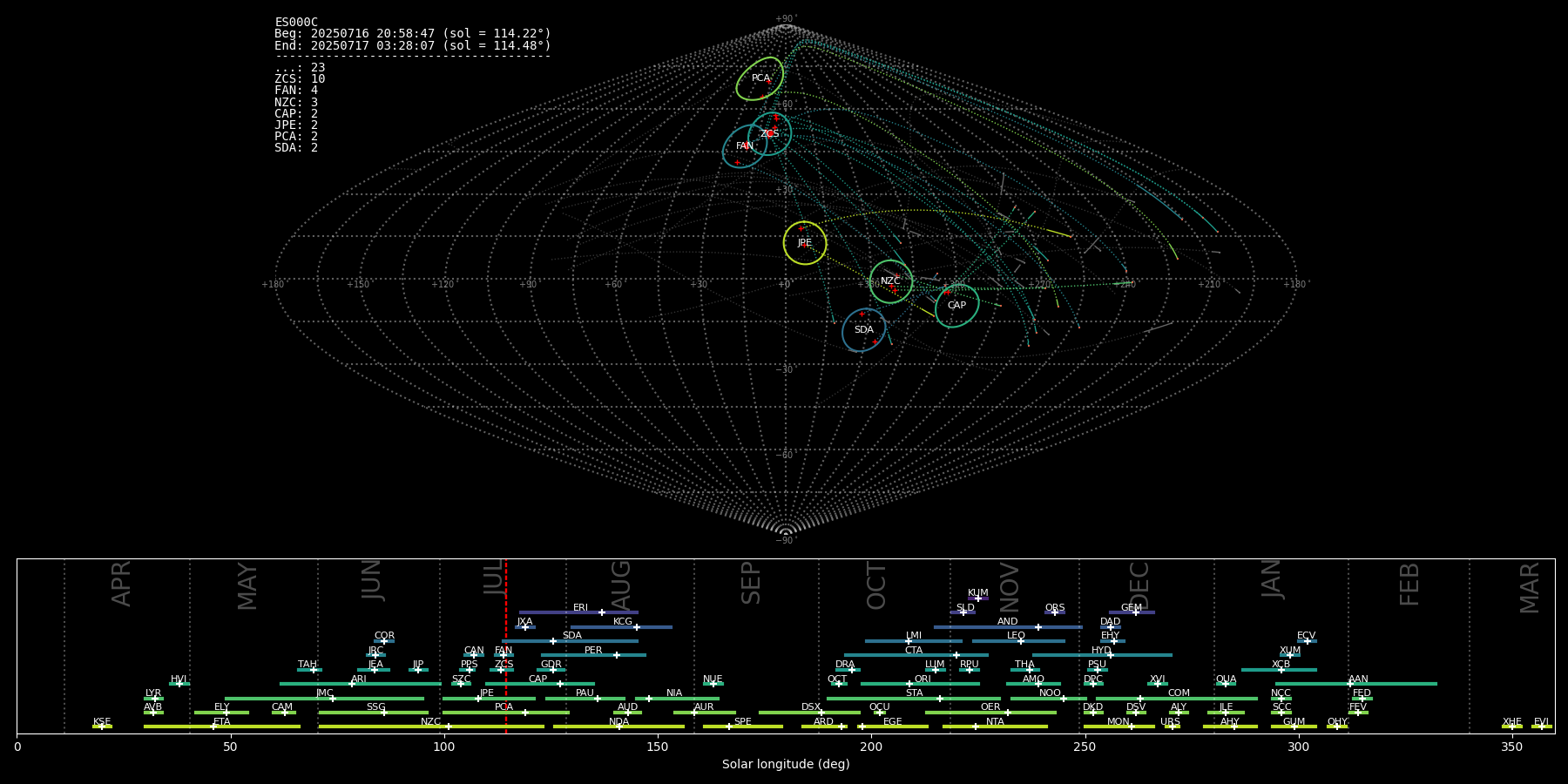Click the 'PCA: 2' legend count
1568x784 pixels.
296,136
